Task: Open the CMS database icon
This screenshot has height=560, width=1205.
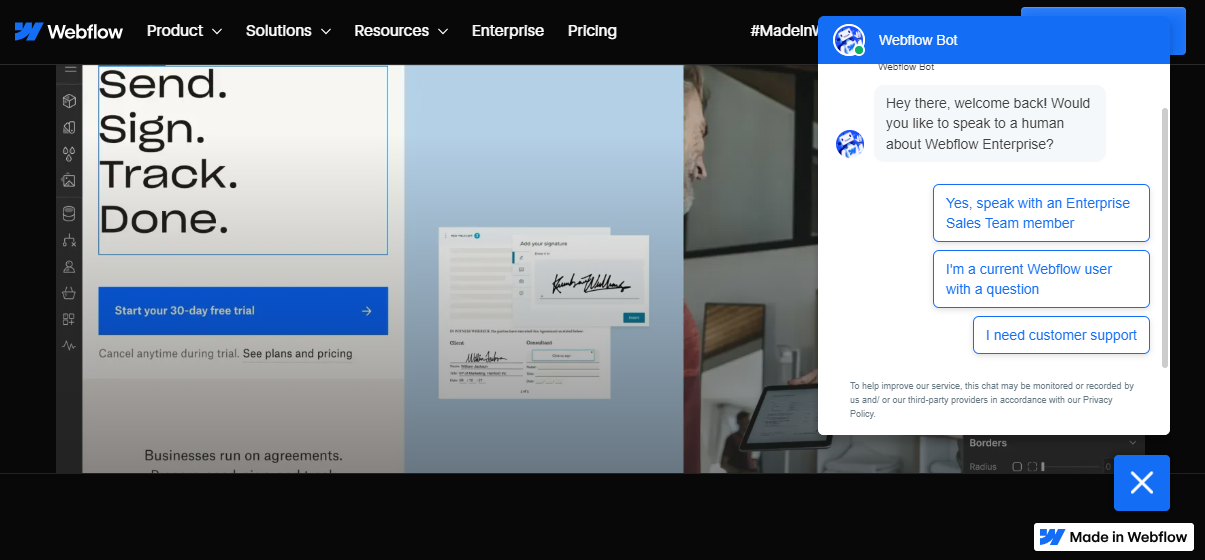Action: [x=69, y=213]
